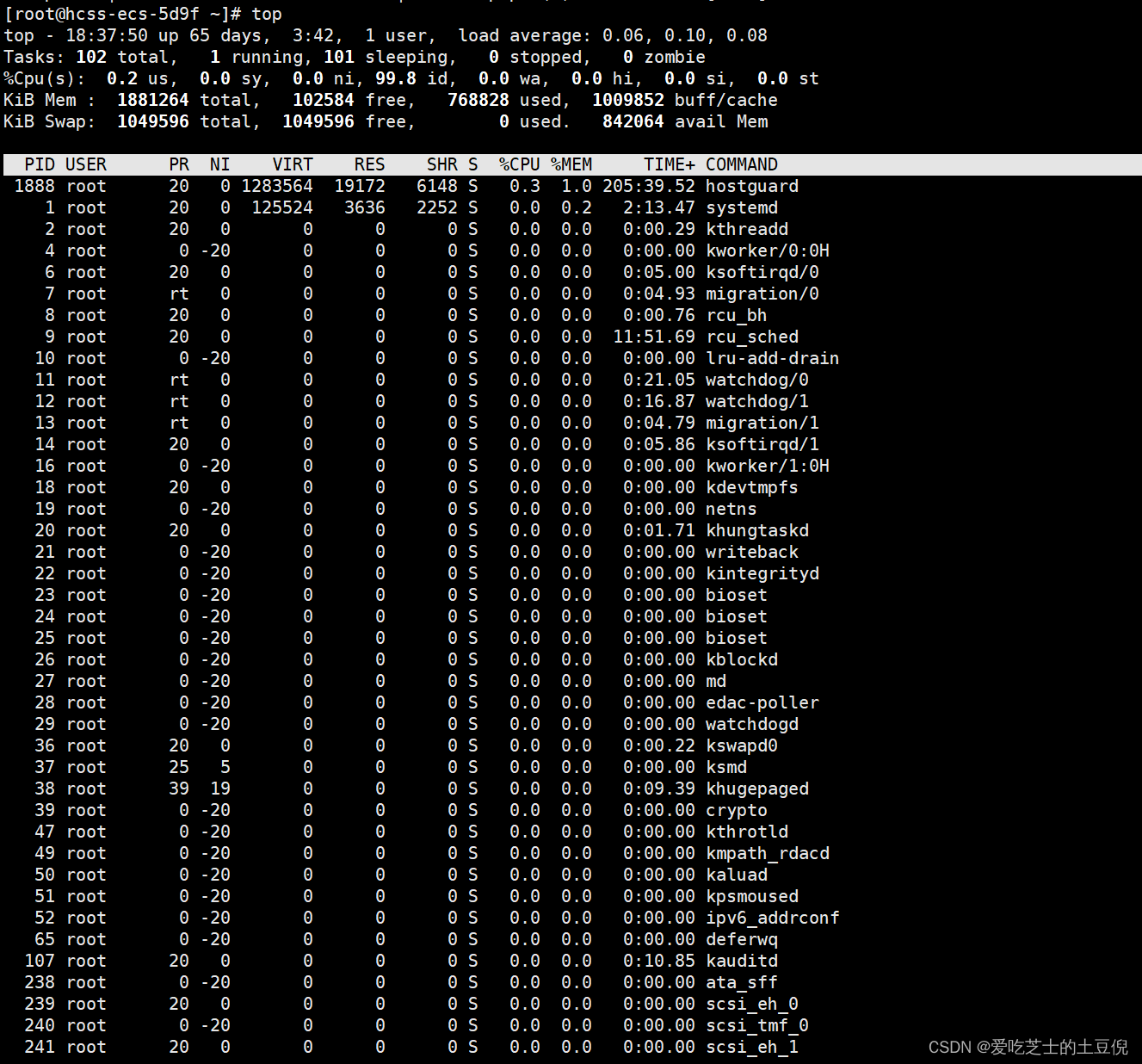
Task: Select the kaluad command
Action: [x=737, y=875]
